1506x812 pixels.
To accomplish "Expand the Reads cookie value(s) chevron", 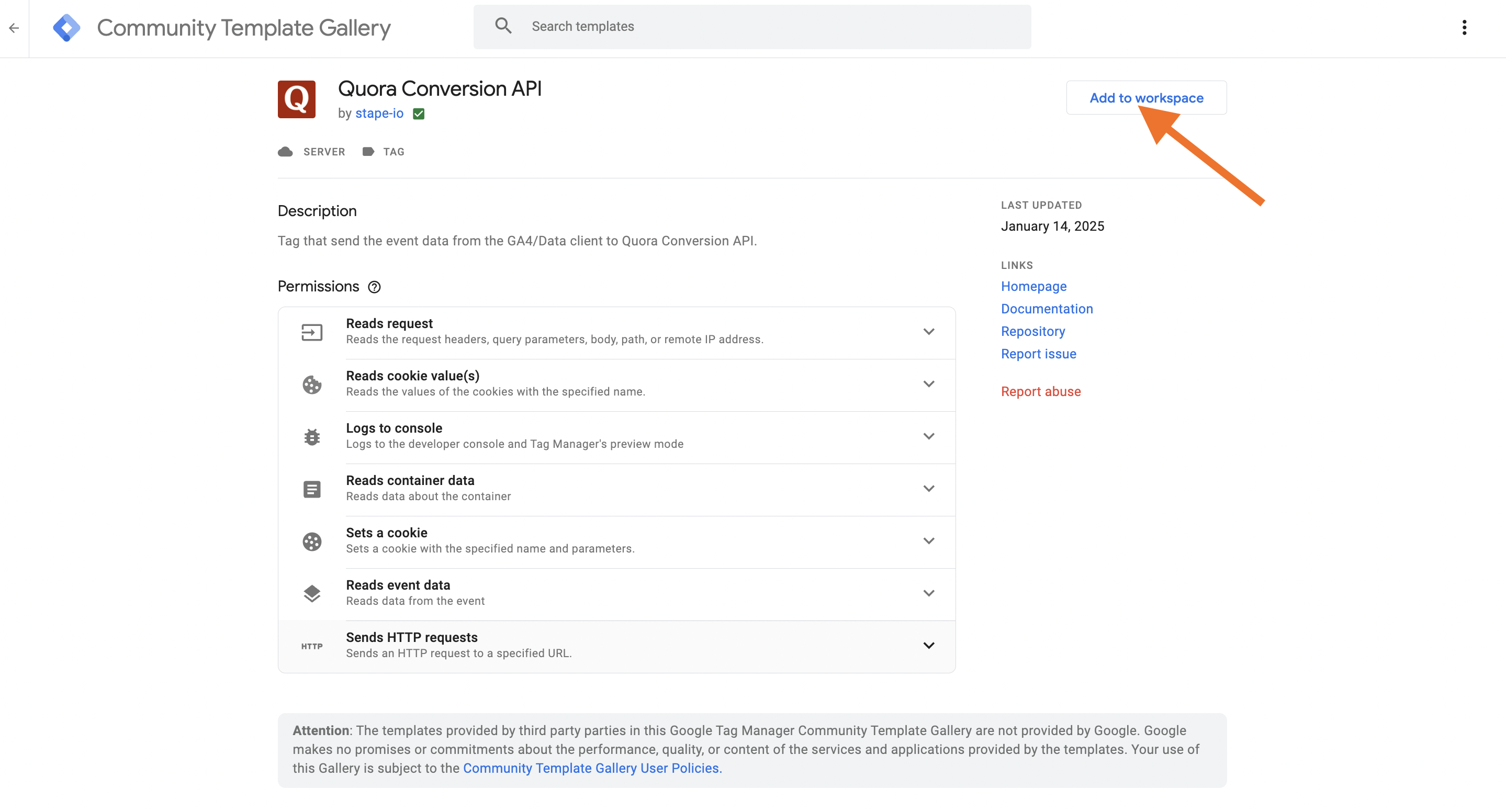I will click(928, 384).
